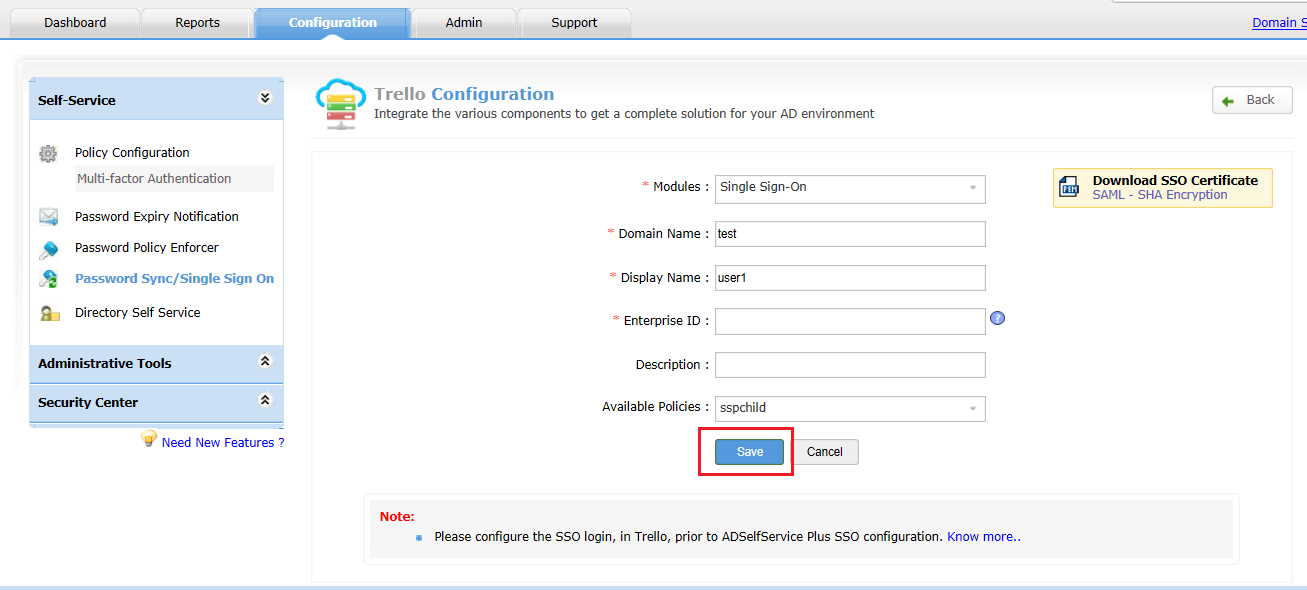
Task: Click the Password Sync/Single Sign On icon
Action: (48, 279)
